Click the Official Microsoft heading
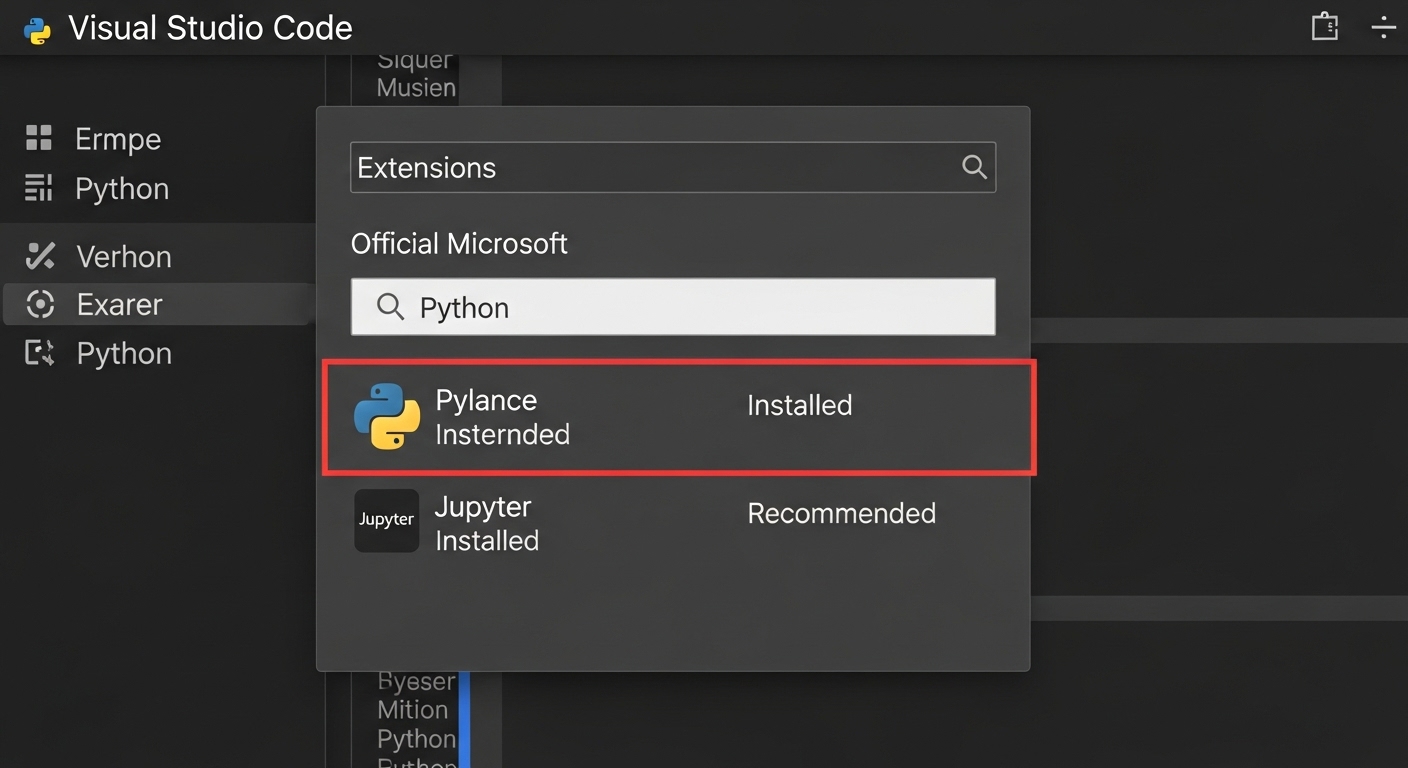1408x768 pixels. coord(459,243)
